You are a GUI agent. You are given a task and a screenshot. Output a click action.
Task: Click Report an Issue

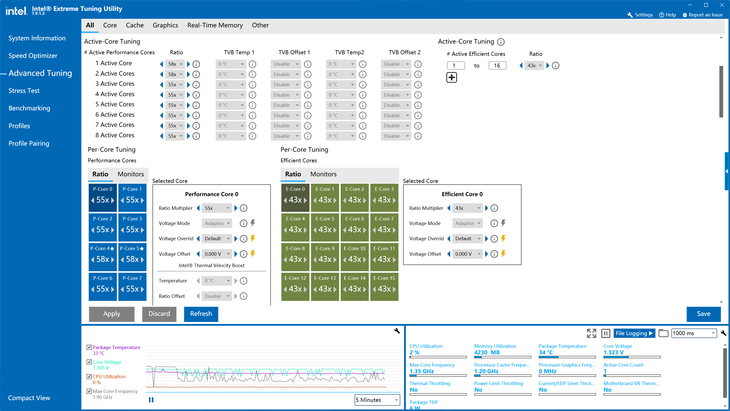[703, 15]
